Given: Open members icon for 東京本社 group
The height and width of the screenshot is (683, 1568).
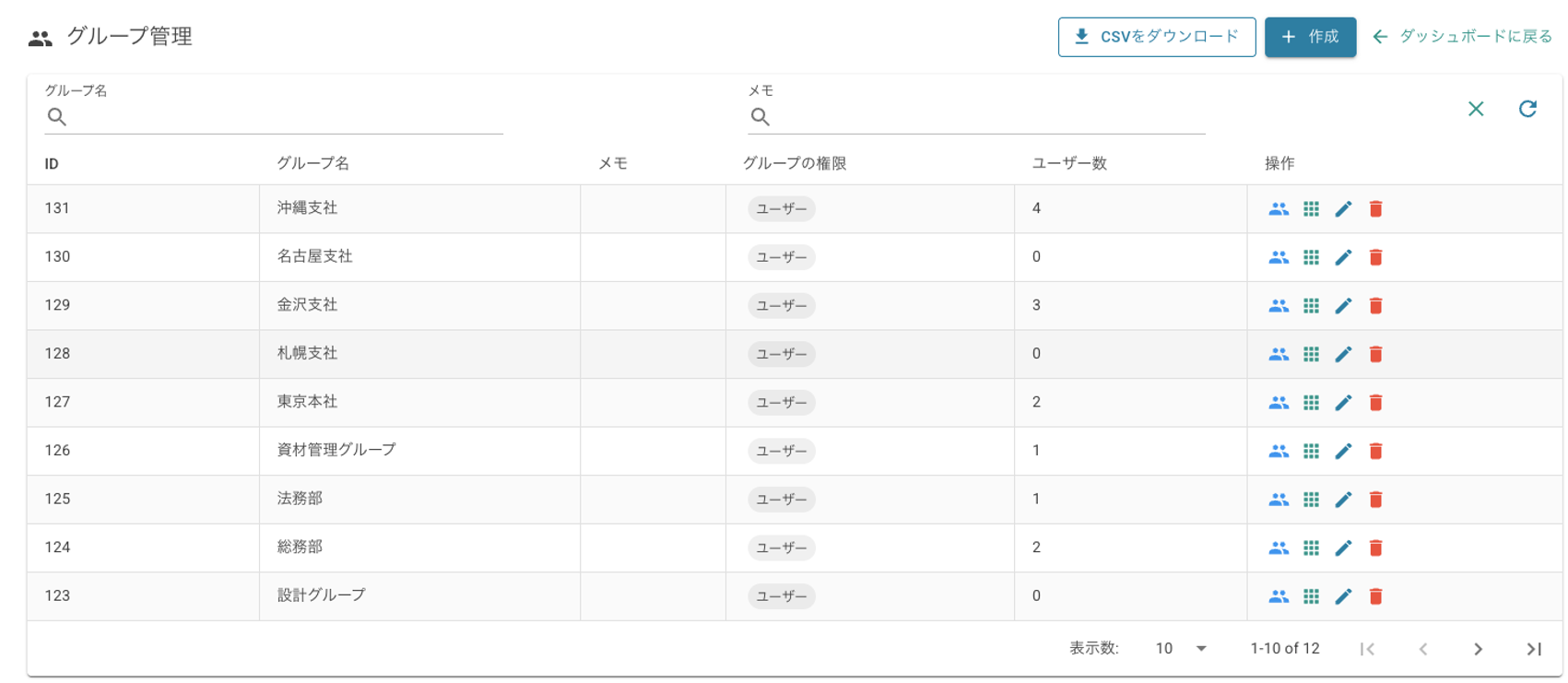Looking at the screenshot, I should [x=1278, y=403].
